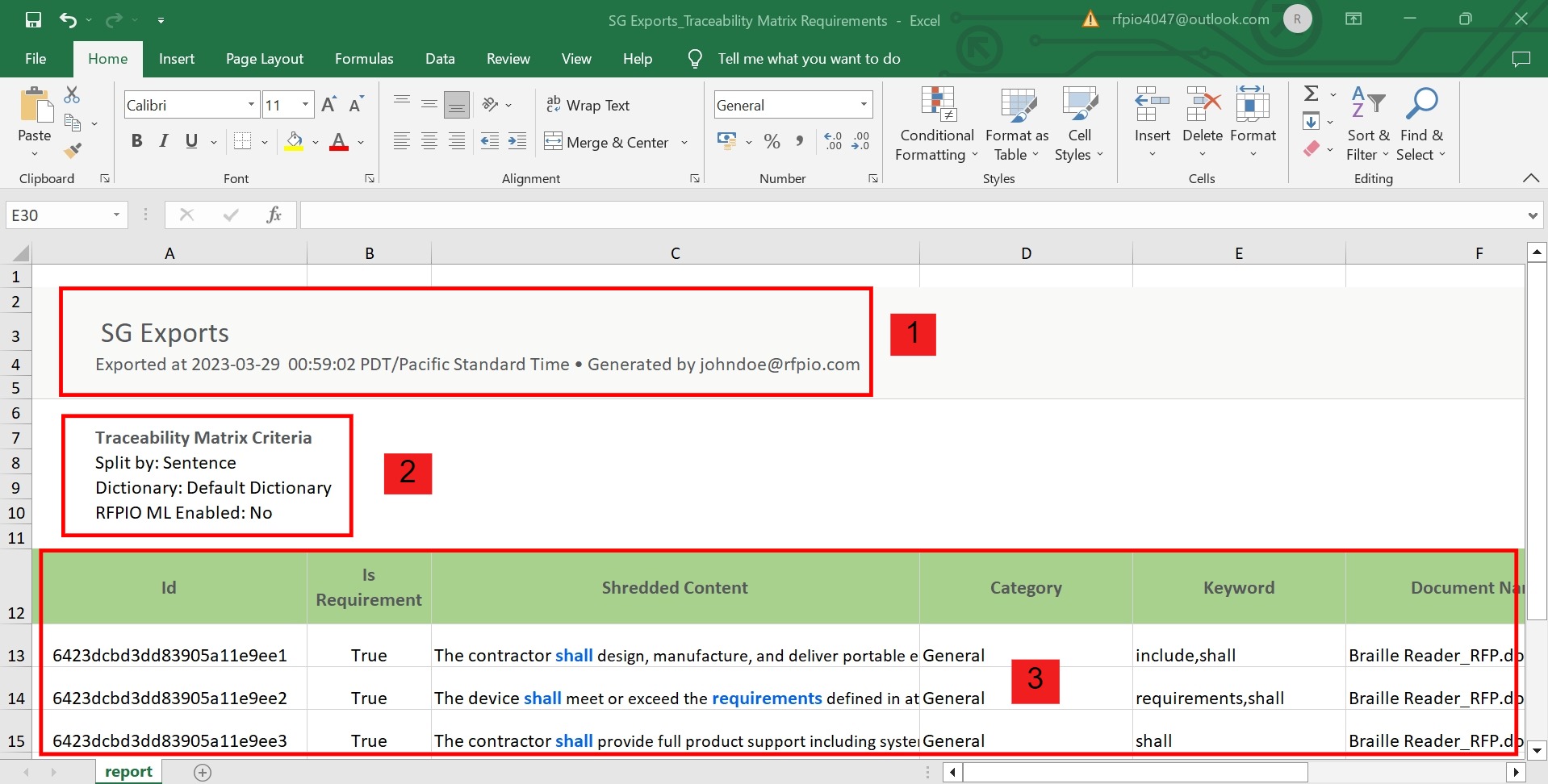Switch to the Formulas tab

click(364, 59)
